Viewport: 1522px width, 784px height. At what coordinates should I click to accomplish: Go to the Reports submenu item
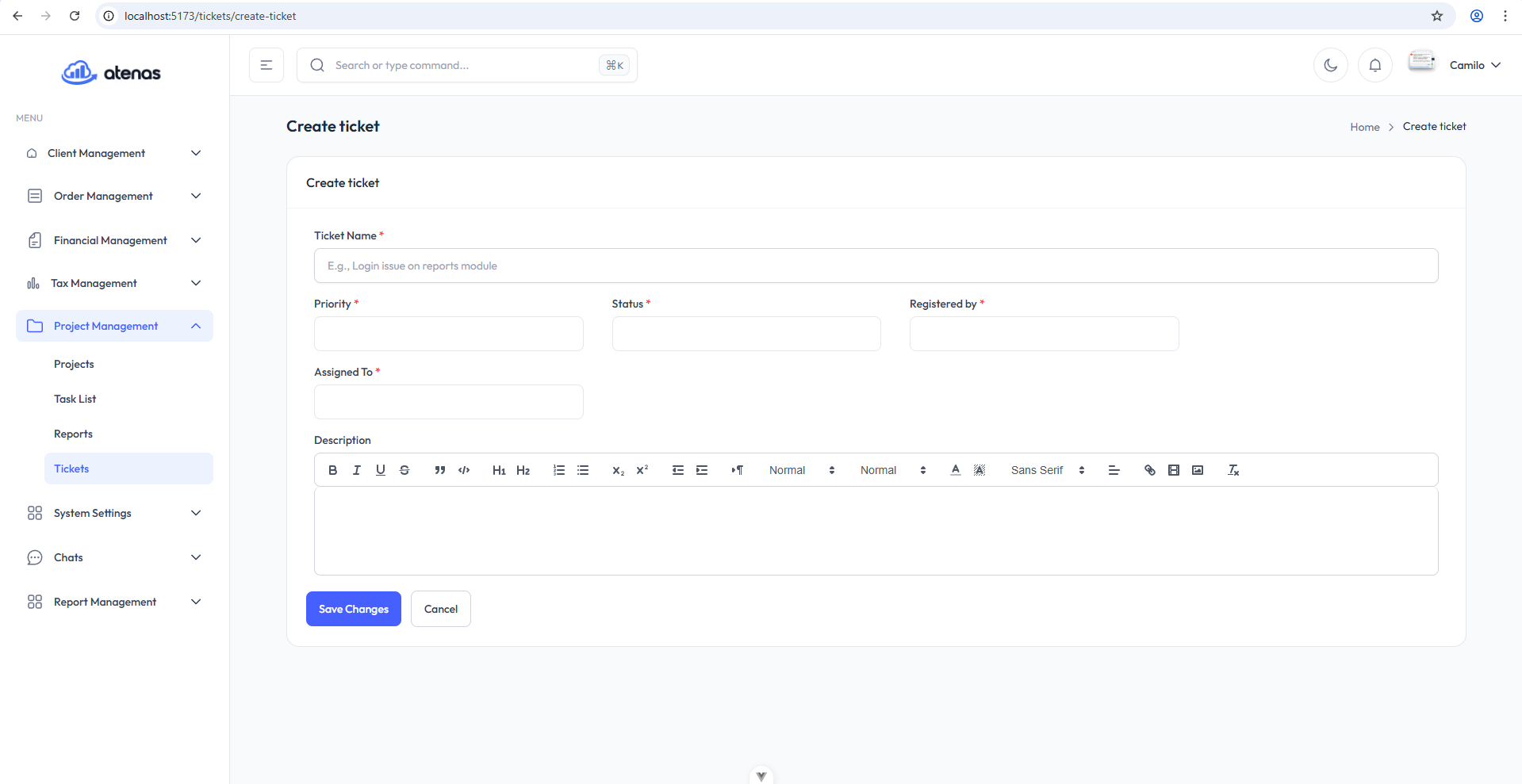(x=74, y=434)
